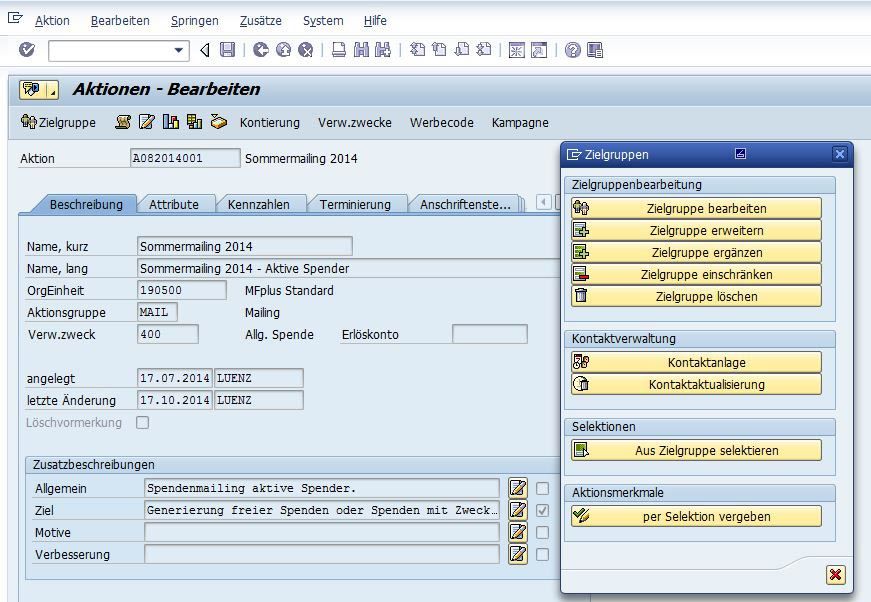Viewport: 871px width, 602px height.
Task: Click the yellow Exit arrow icon
Action: coord(283,50)
